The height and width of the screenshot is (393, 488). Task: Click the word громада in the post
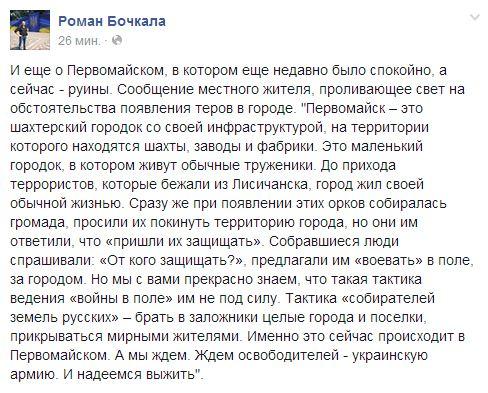point(37,223)
